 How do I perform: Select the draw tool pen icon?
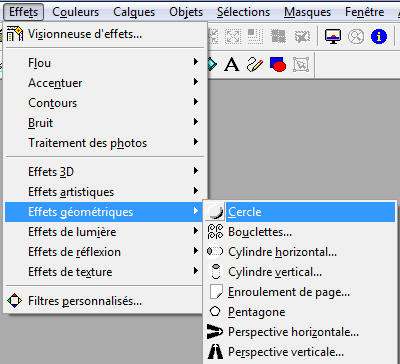pyautogui.click(x=255, y=64)
